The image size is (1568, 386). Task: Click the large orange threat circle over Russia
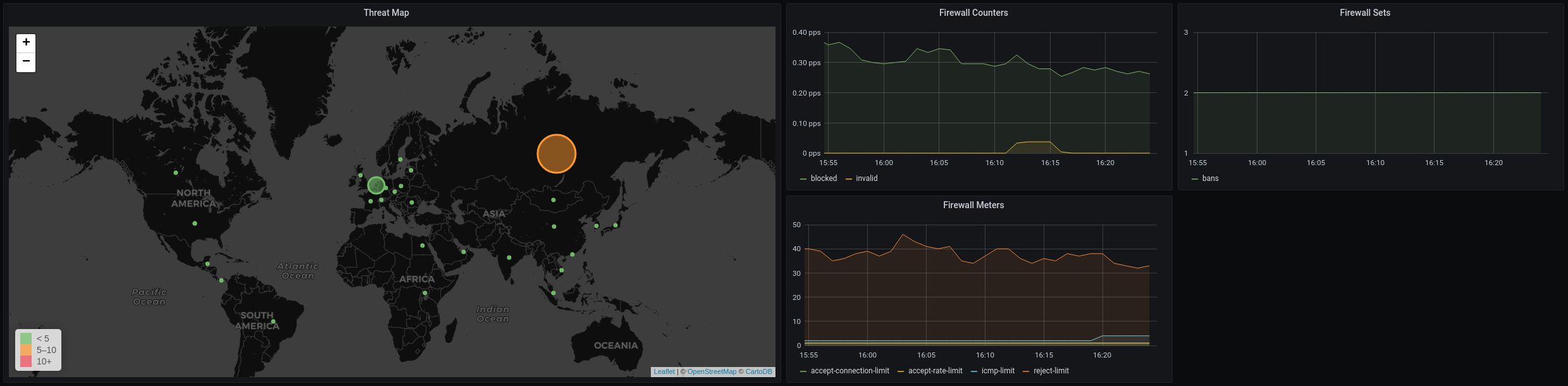tap(556, 154)
